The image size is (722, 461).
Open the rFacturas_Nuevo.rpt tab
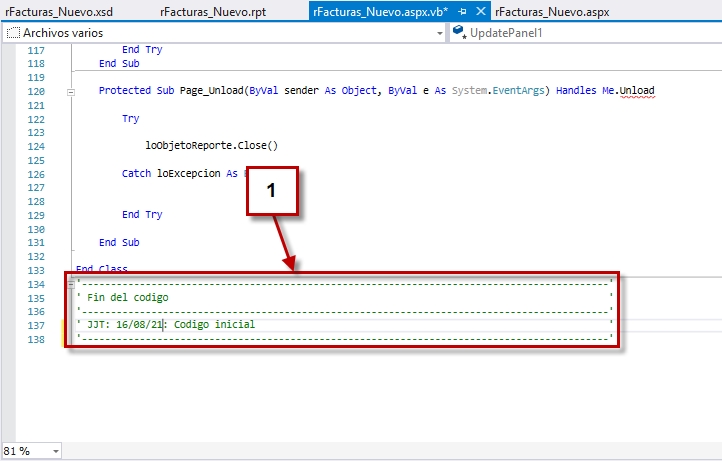[213, 12]
